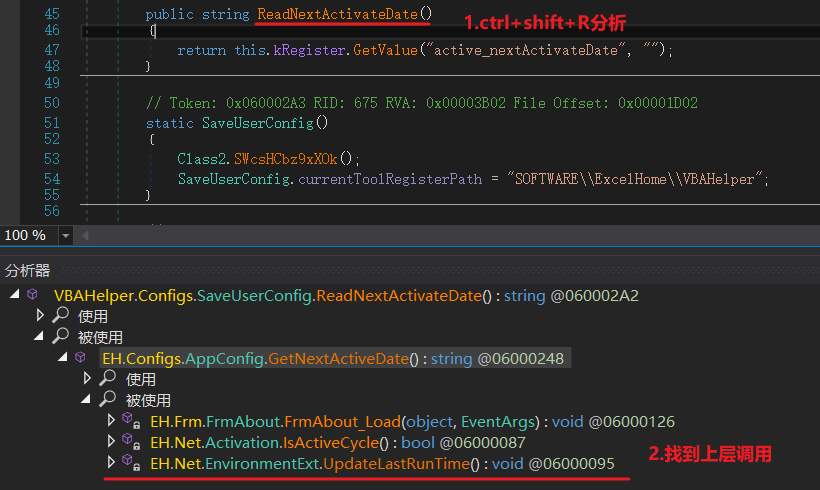Click the 100 % zoom value field
The width and height of the screenshot is (820, 490).
[29, 236]
